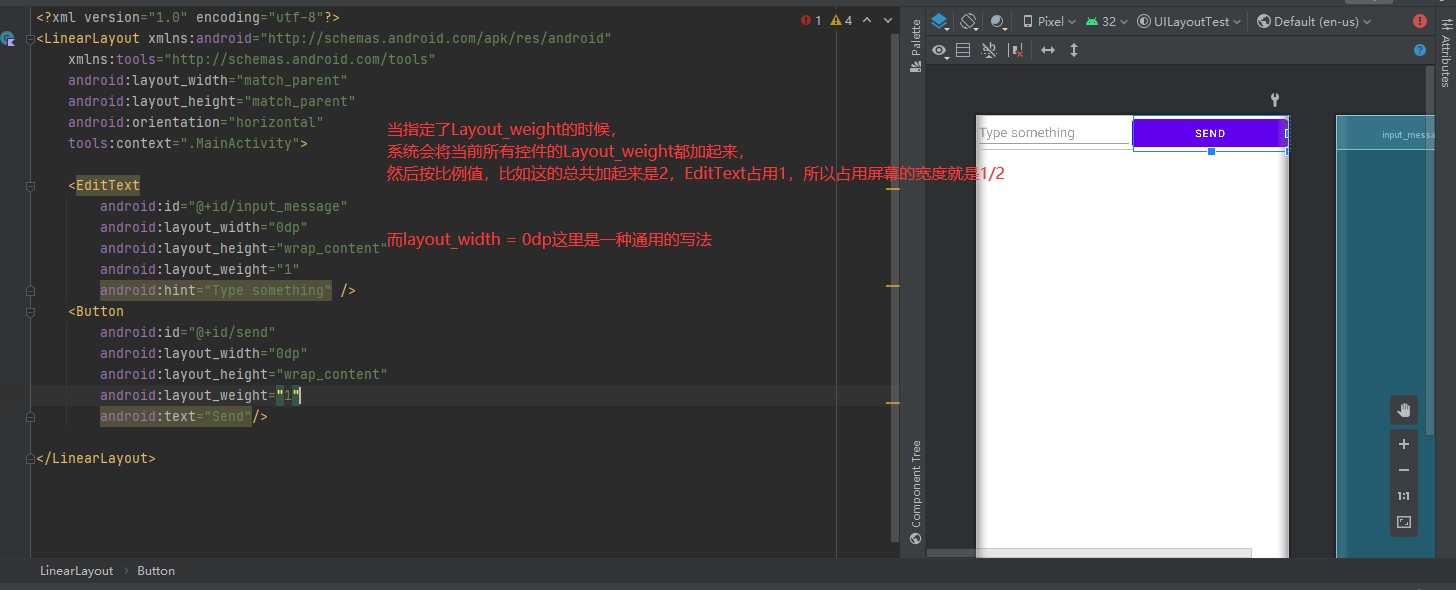Click the android:id="@+id/send" line
Screen dimensions: 1456x590
tap(187, 333)
